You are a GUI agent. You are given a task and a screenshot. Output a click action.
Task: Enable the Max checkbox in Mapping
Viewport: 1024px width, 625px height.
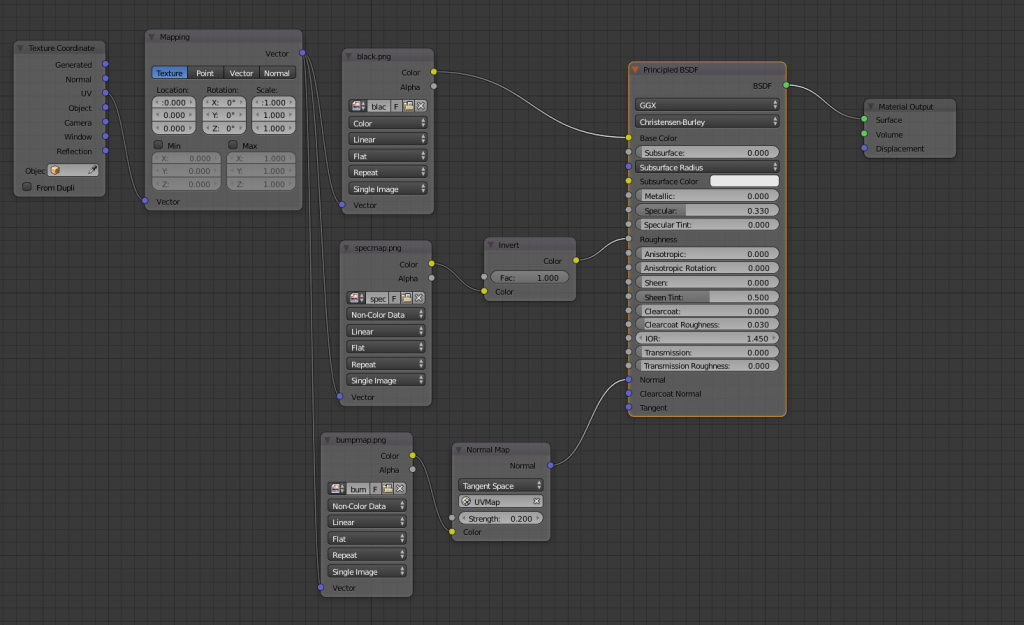tap(233, 145)
